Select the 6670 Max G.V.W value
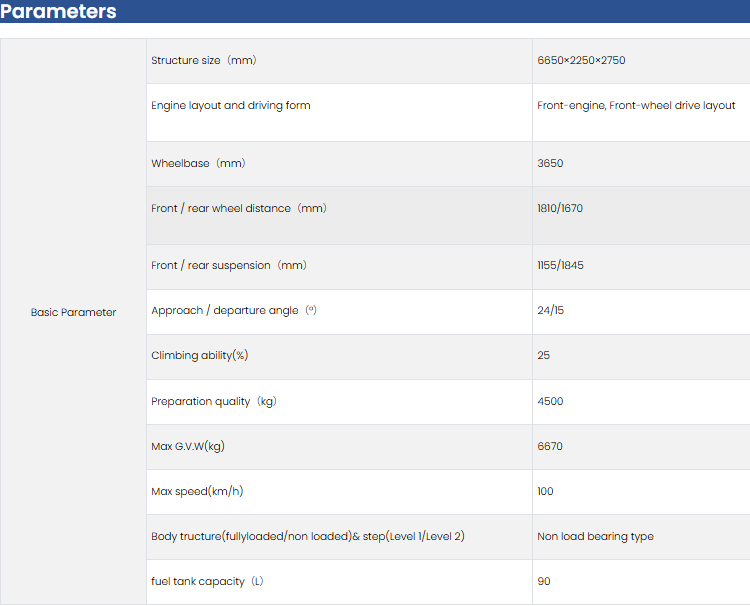The image size is (750, 606). [x=550, y=446]
